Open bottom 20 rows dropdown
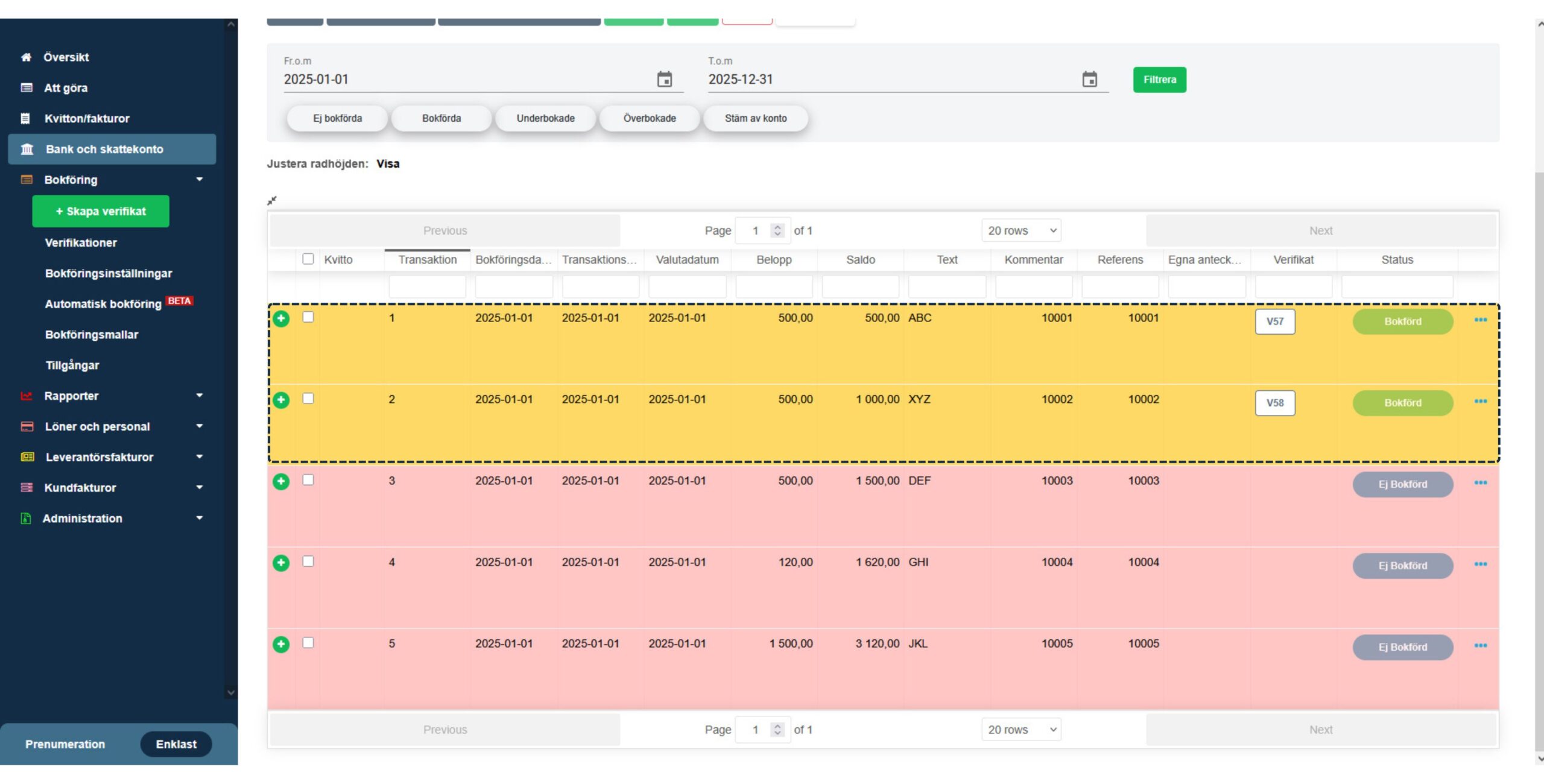1544x784 pixels. click(x=1021, y=730)
